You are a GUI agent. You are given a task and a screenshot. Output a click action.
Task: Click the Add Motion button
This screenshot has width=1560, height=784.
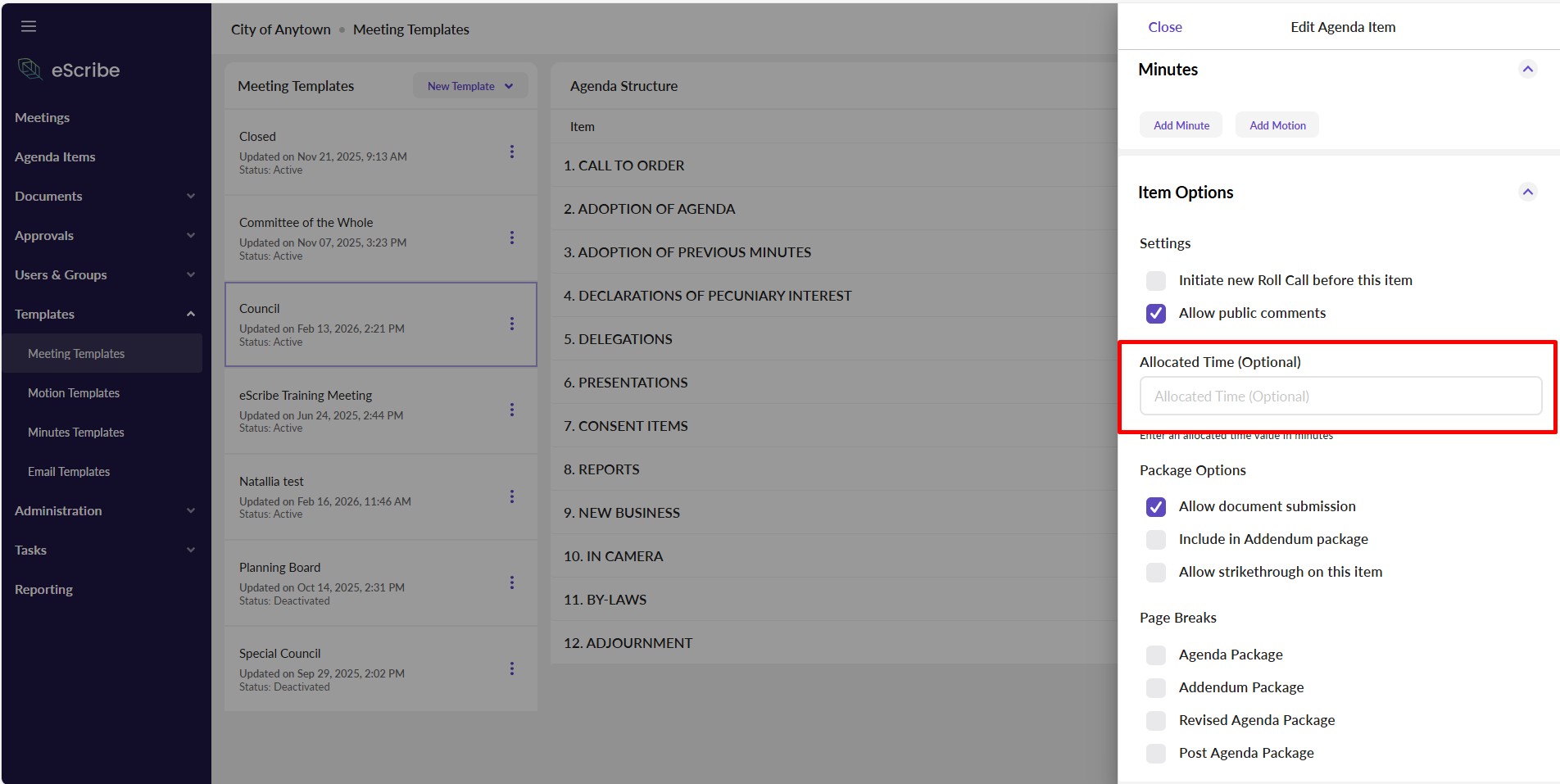coord(1277,125)
